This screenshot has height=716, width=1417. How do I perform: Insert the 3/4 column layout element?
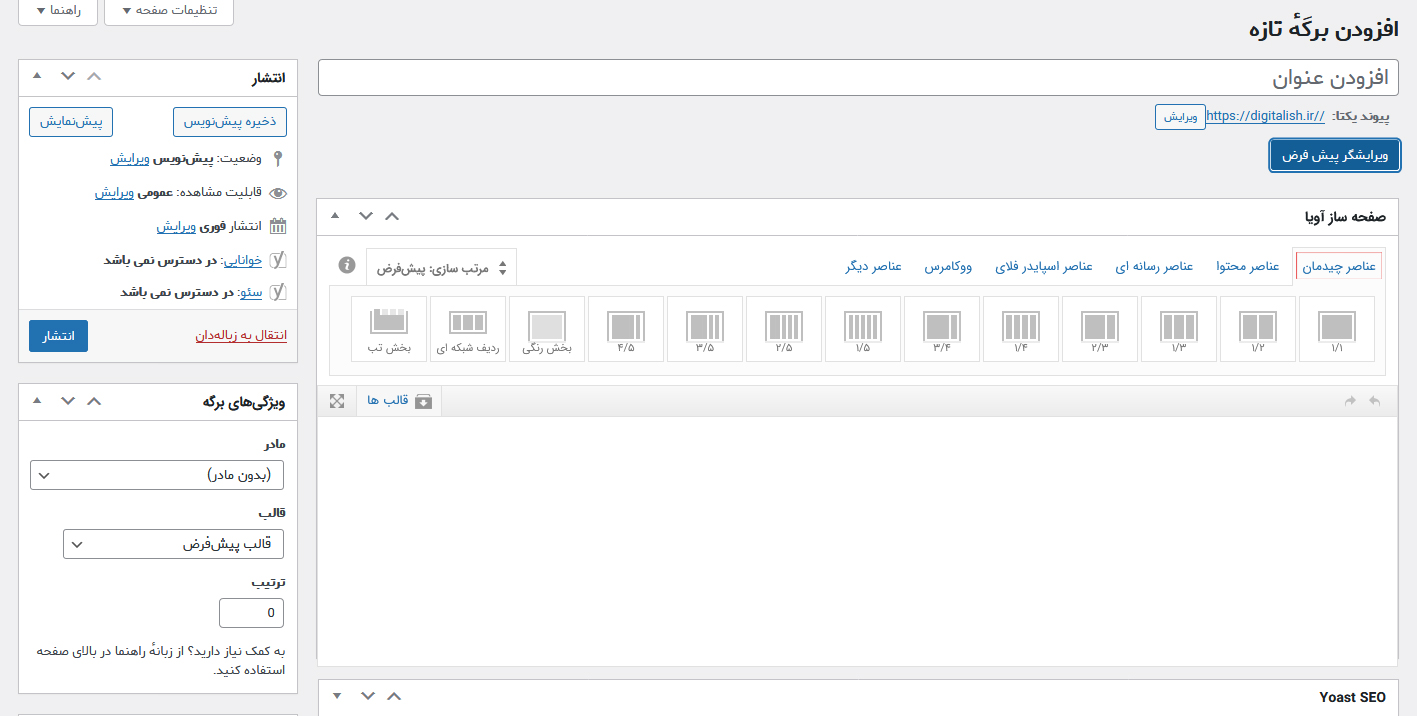tap(941, 329)
